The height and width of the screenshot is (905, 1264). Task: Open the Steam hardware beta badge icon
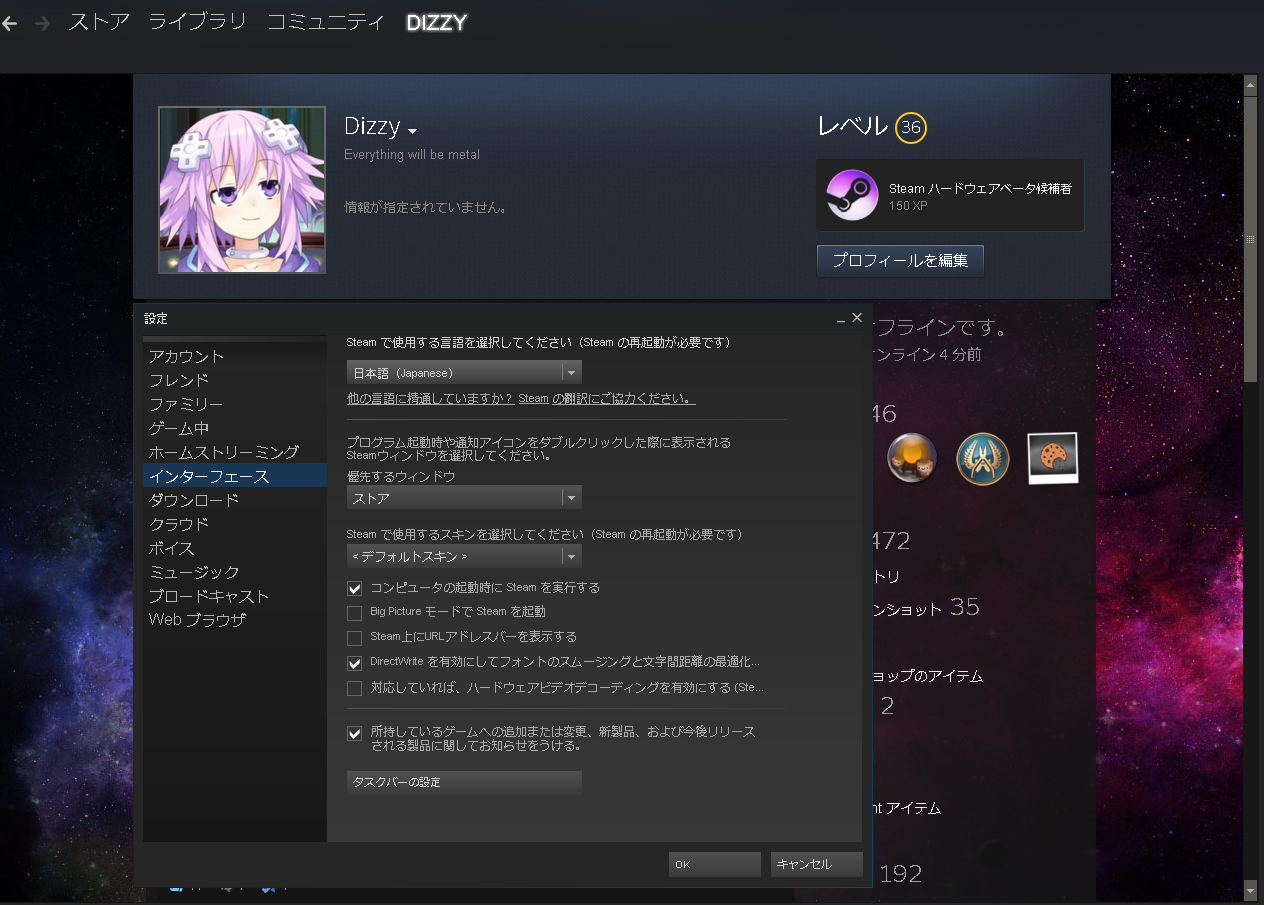pyautogui.click(x=852, y=195)
